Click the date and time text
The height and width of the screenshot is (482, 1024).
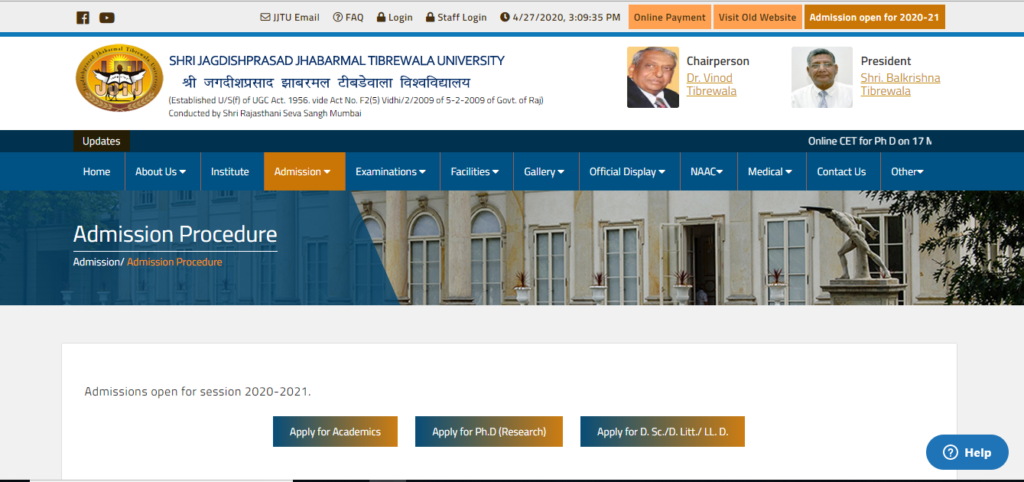pos(566,18)
